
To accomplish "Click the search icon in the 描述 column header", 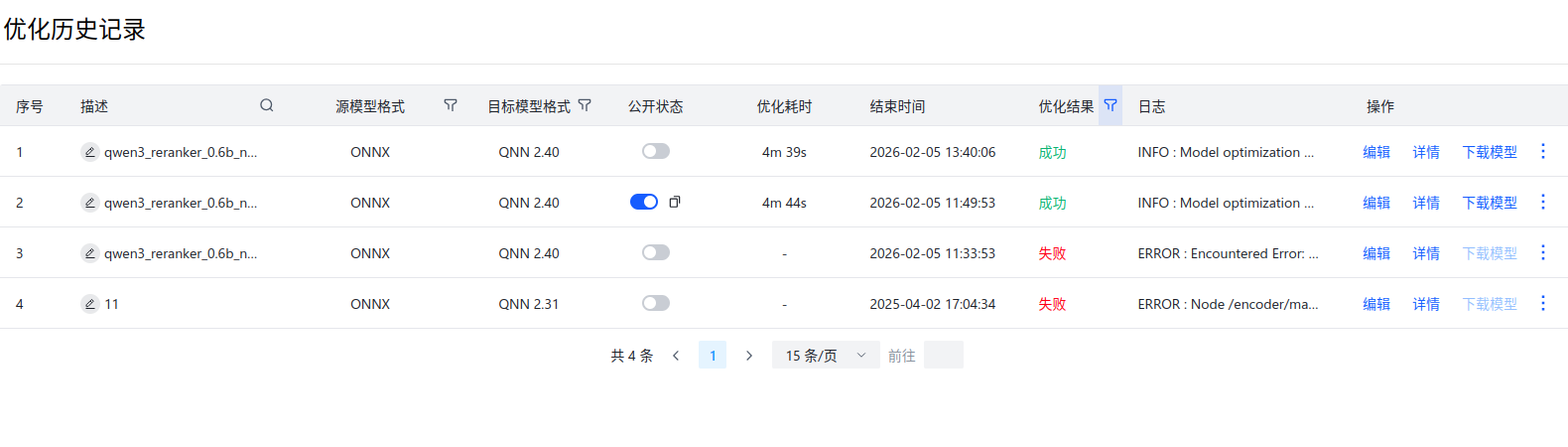I will pyautogui.click(x=266, y=105).
